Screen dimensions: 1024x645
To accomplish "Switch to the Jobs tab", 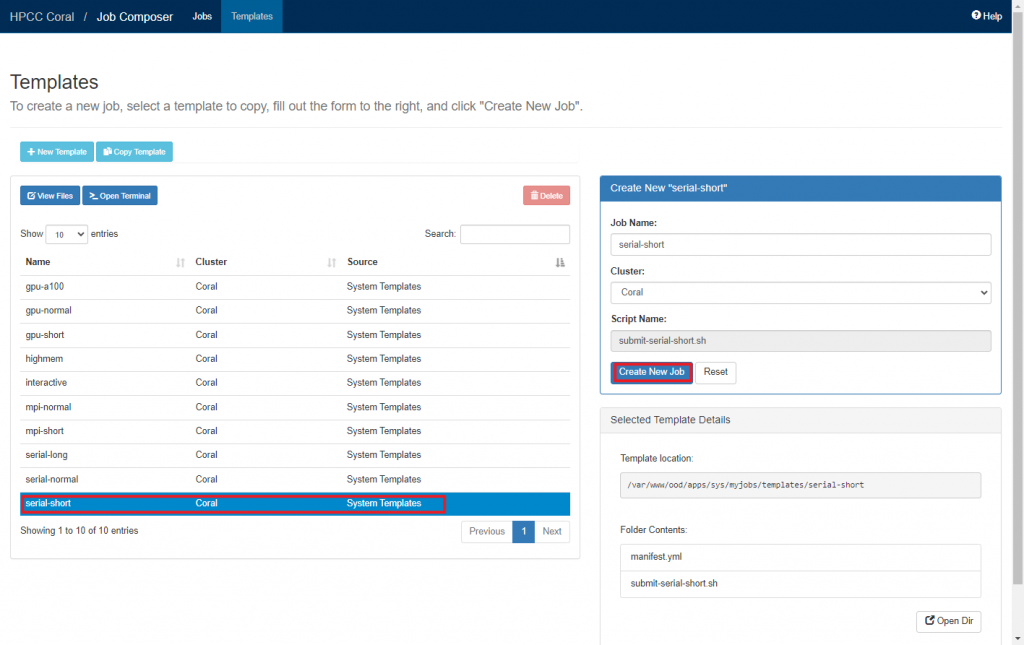I will point(202,16).
